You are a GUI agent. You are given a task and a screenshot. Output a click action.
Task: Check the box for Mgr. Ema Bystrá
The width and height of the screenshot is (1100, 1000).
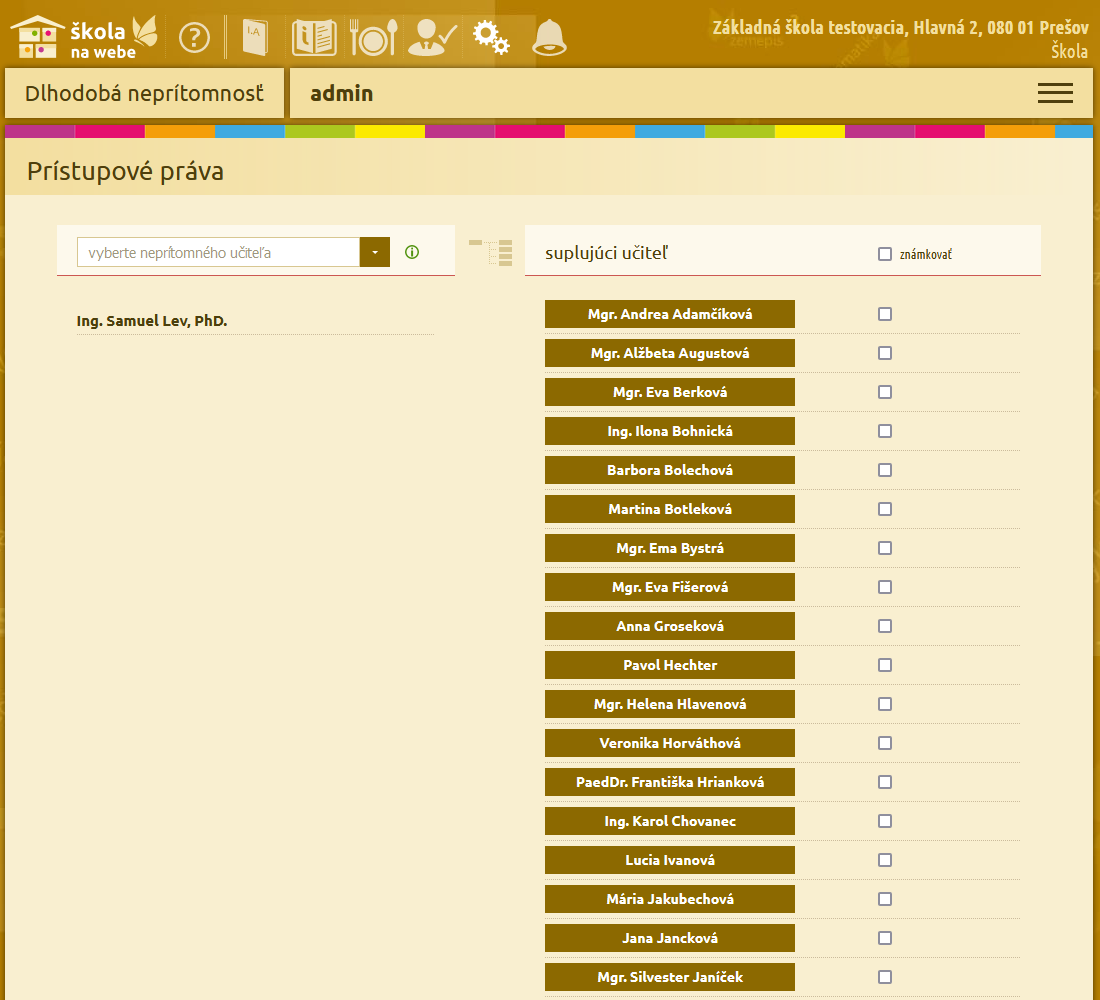tap(885, 548)
